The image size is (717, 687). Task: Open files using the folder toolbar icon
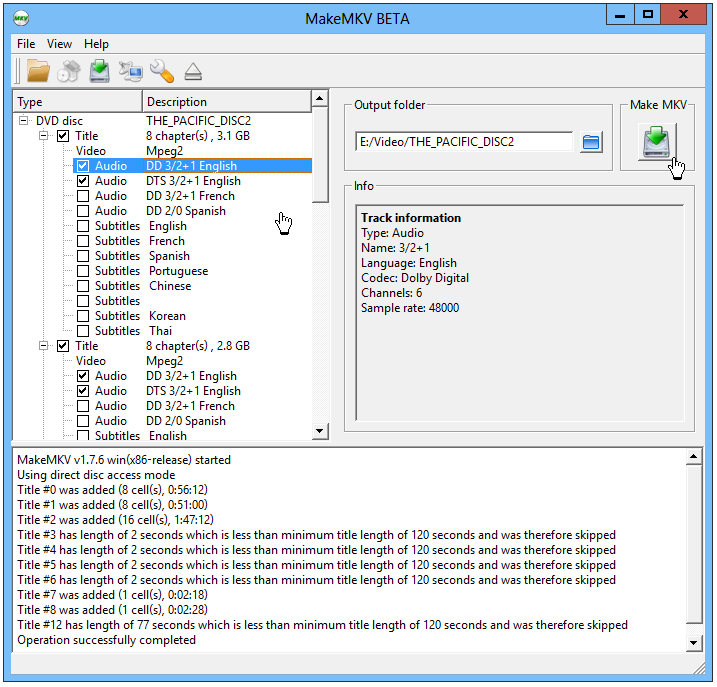pos(38,71)
